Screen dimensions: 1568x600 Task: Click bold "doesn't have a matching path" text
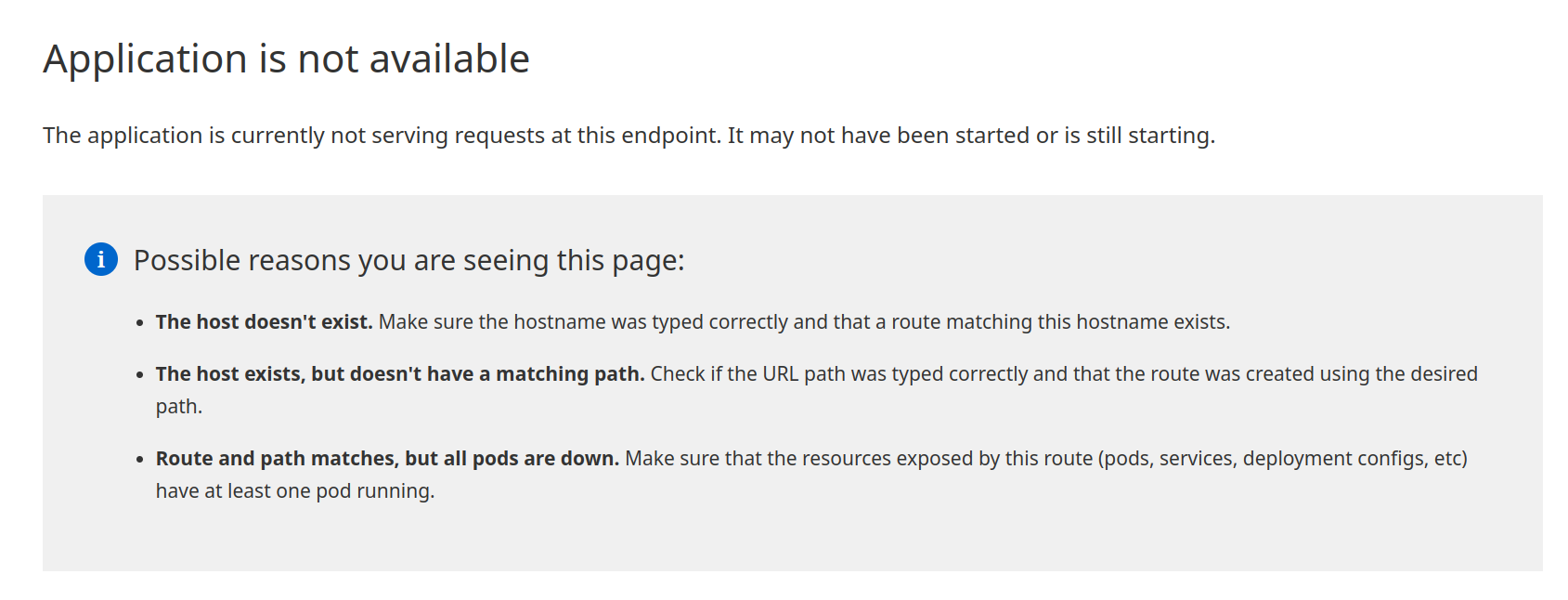(x=498, y=374)
